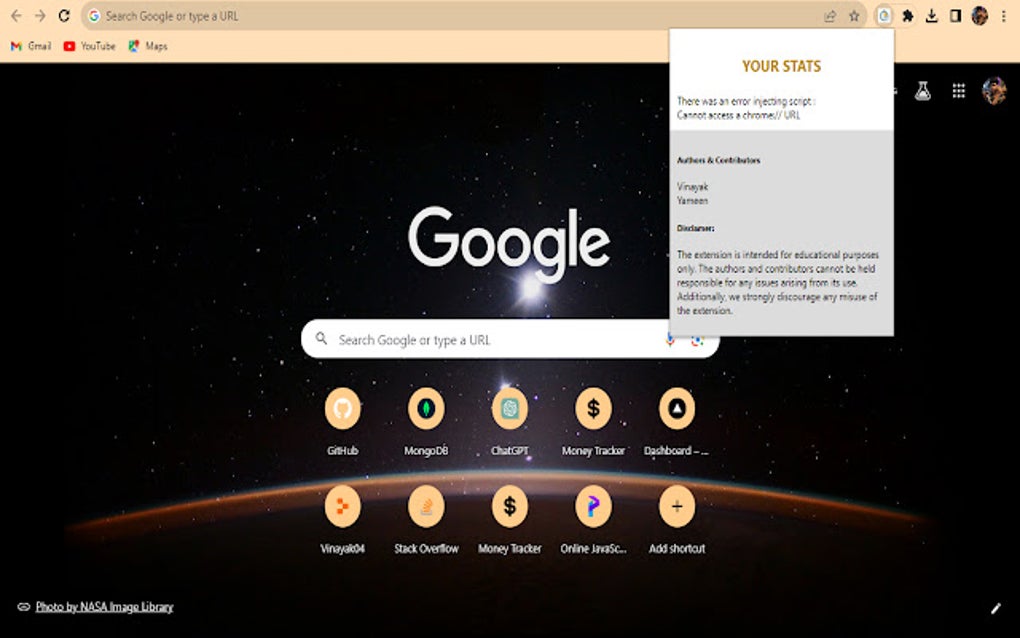Start voice search with microphone icon
The height and width of the screenshot is (638, 1020).
point(669,339)
